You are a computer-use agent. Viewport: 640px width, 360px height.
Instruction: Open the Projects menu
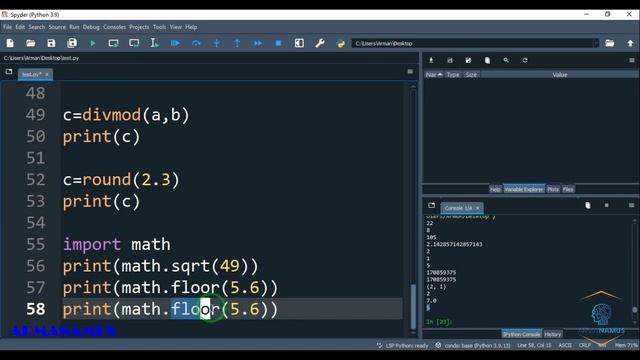139,27
